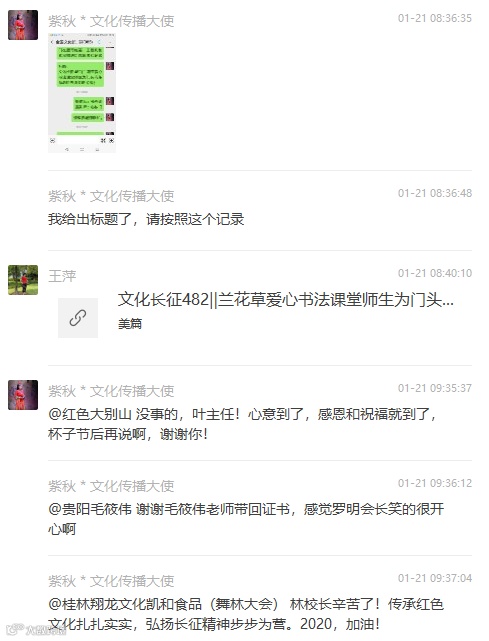Open the shared chat screenshot thumbnail

tap(82, 93)
